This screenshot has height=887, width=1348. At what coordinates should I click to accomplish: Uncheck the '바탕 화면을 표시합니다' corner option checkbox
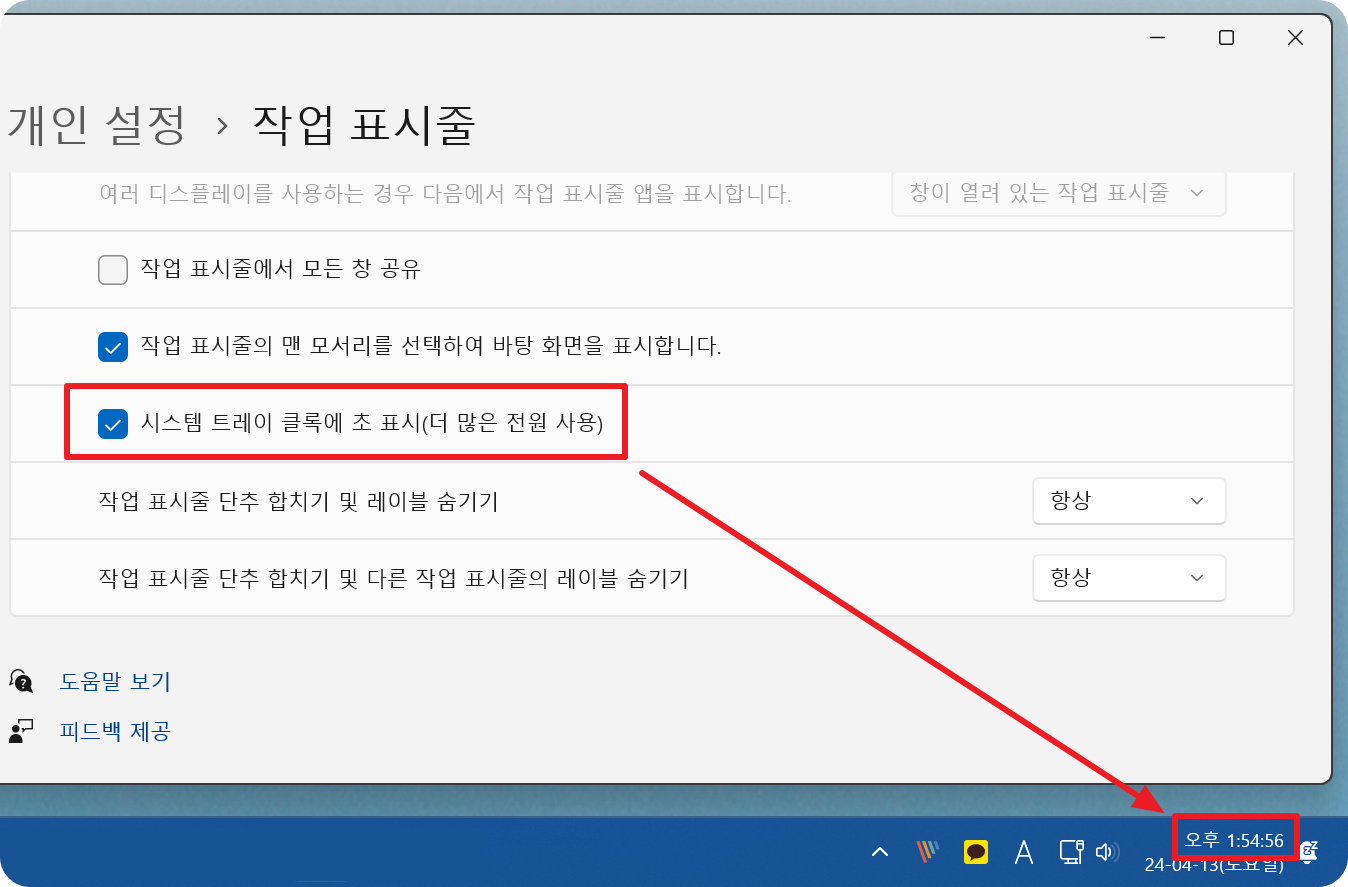tap(113, 347)
